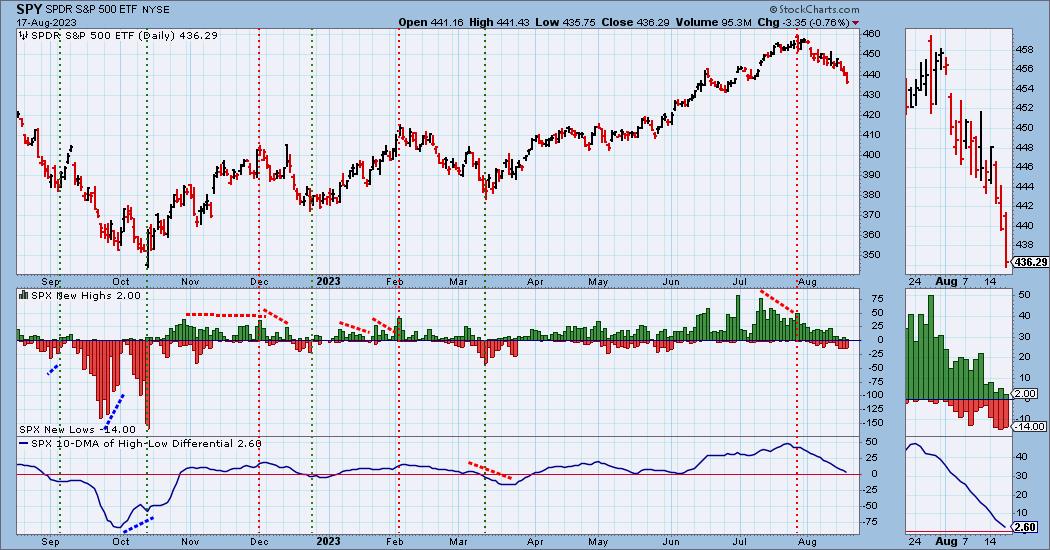This screenshot has height=550, width=1050.
Task: Click the 24 date label under zoom price panel
Action: point(914,282)
